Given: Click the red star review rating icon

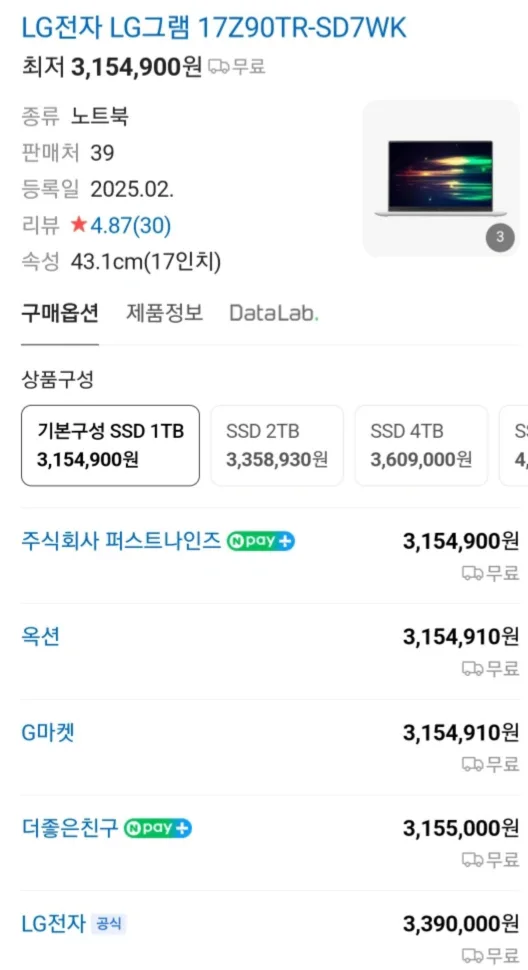Looking at the screenshot, I should [x=79, y=225].
